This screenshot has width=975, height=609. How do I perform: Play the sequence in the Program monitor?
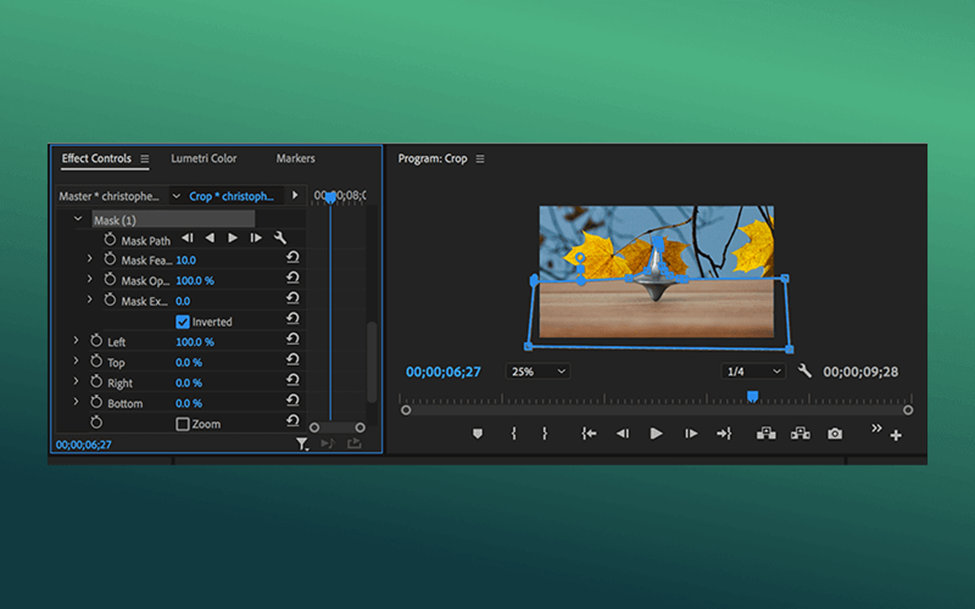coord(656,434)
